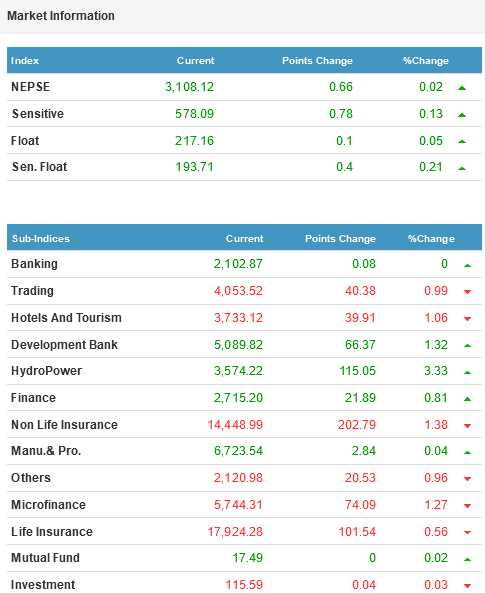Click the Finance sub-index label
Image resolution: width=485 pixels, height=593 pixels.
[33, 398]
